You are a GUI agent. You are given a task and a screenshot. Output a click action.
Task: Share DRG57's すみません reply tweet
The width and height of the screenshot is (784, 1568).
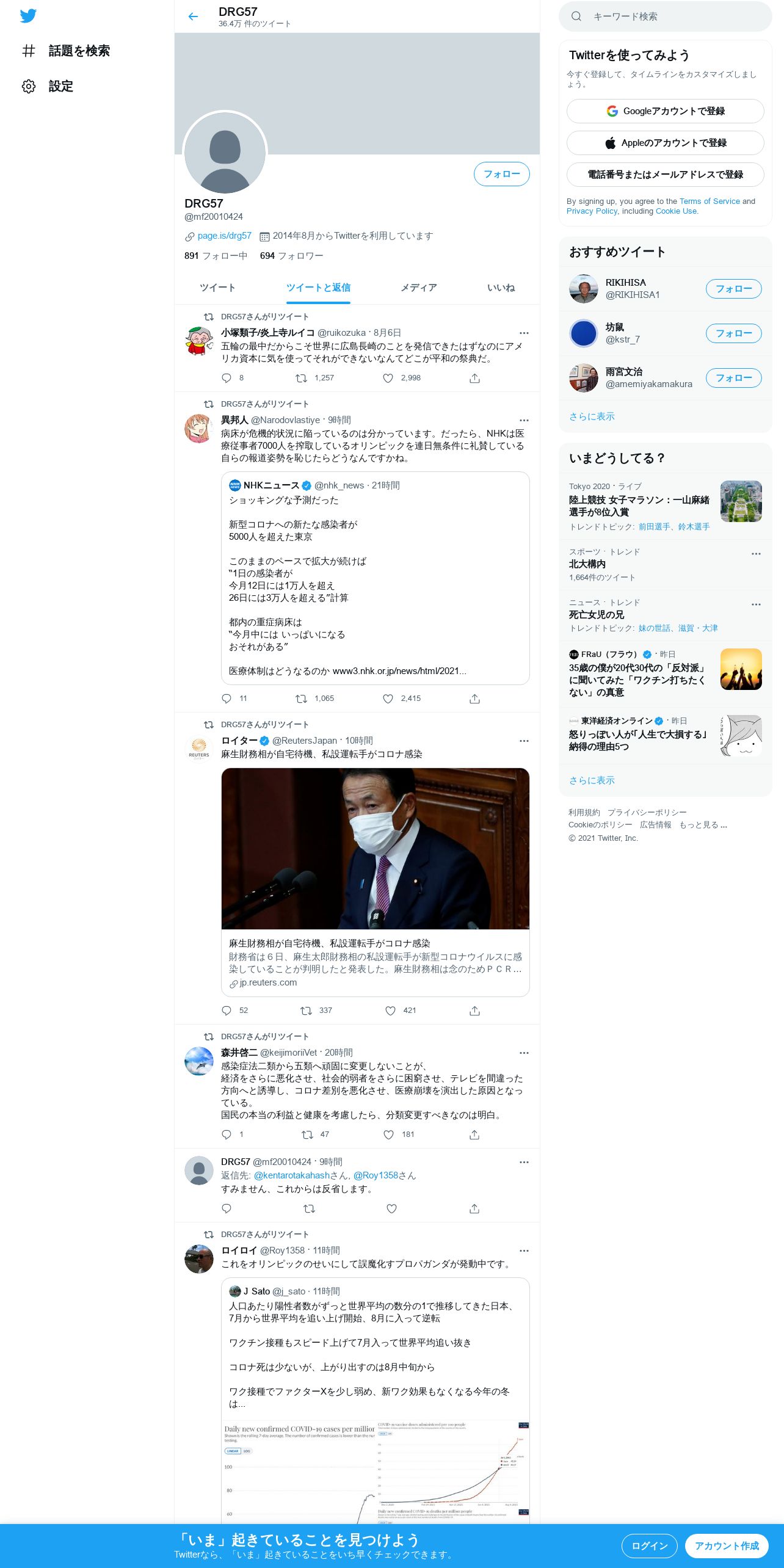[474, 1208]
